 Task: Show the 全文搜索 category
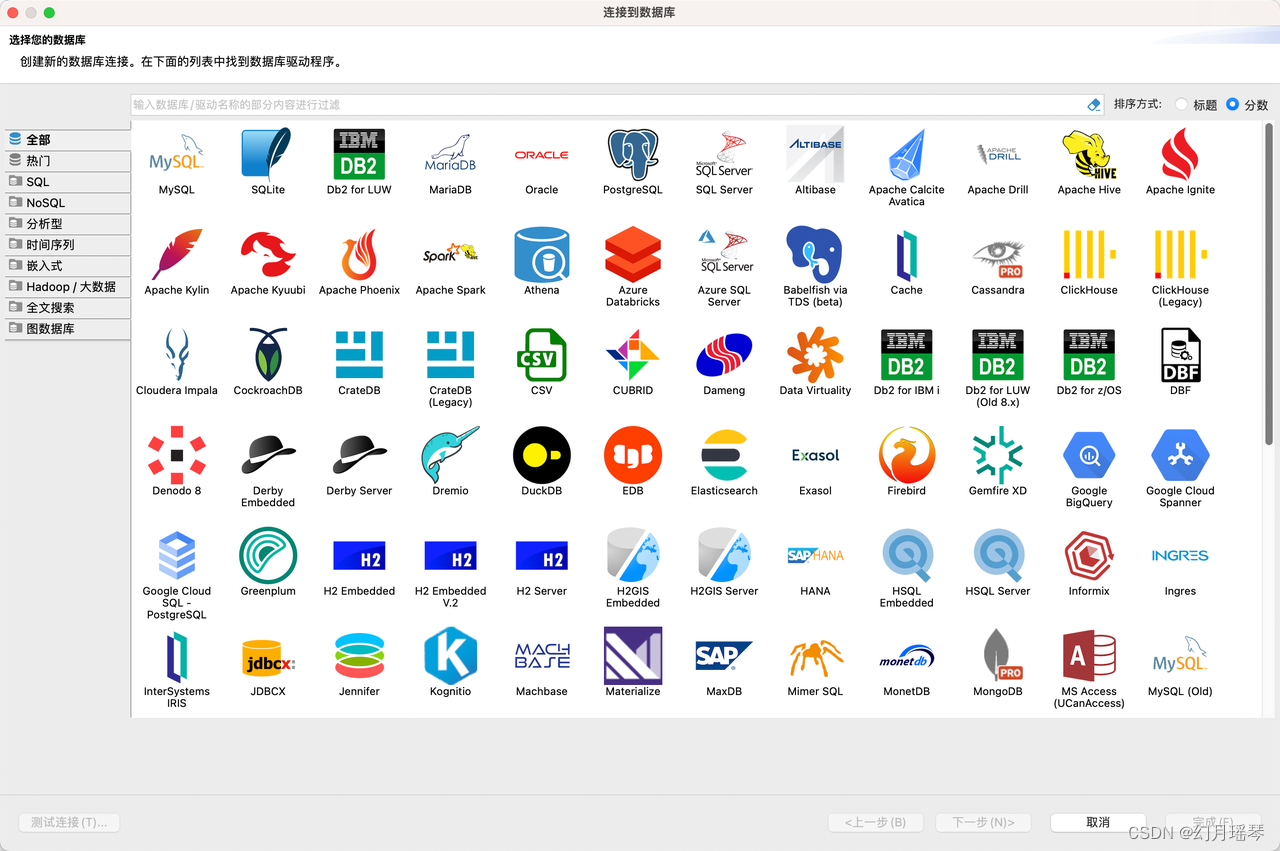(67, 308)
